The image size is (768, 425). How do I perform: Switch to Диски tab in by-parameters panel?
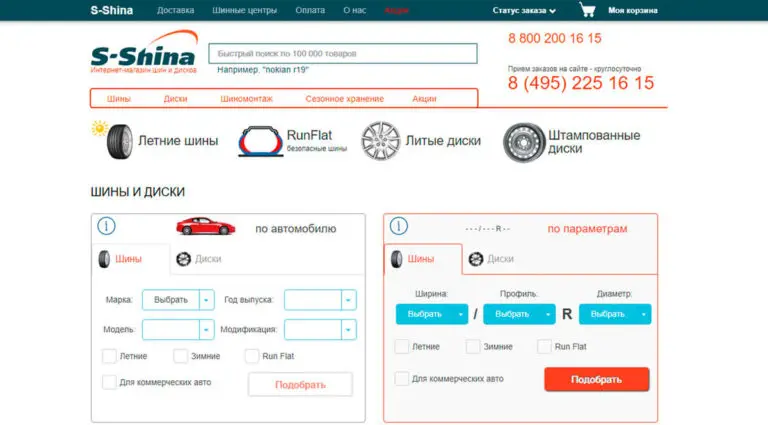pos(501,259)
